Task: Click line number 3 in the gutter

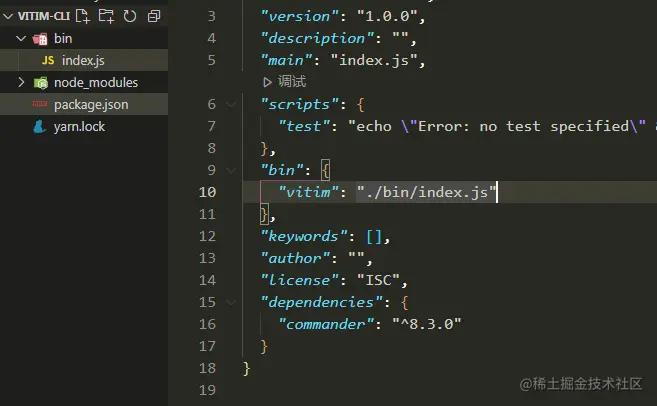Action: coord(212,16)
